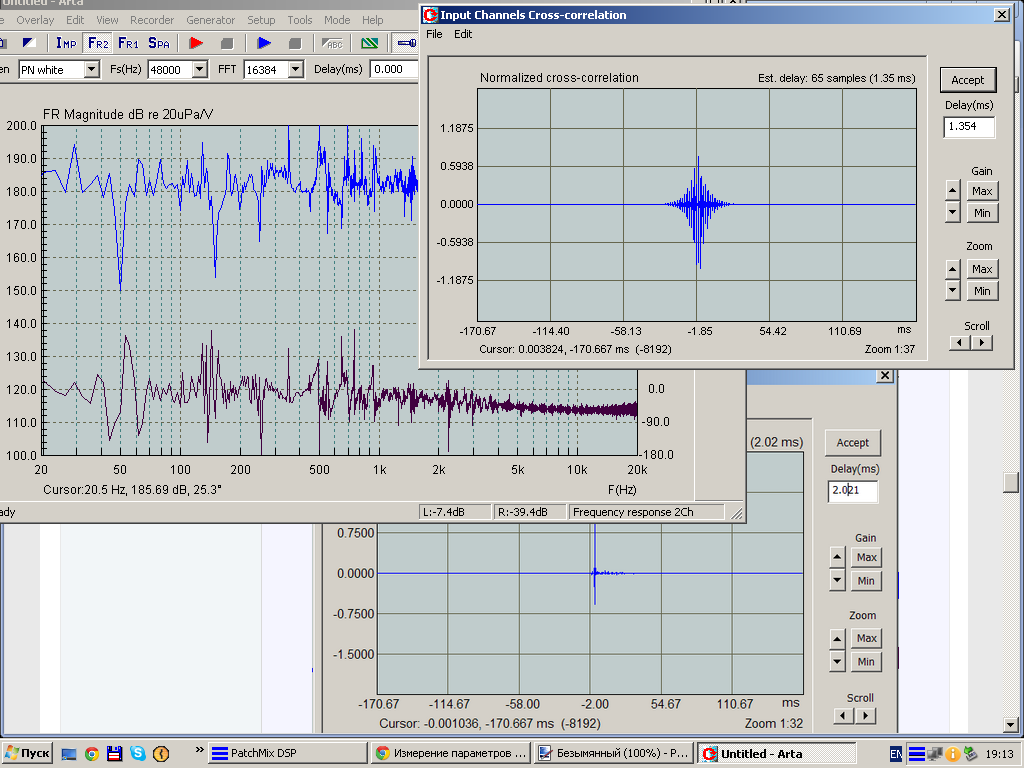The image size is (1024, 768).
Task: Select FR1 single-channel frequency response mode
Action: (128, 43)
